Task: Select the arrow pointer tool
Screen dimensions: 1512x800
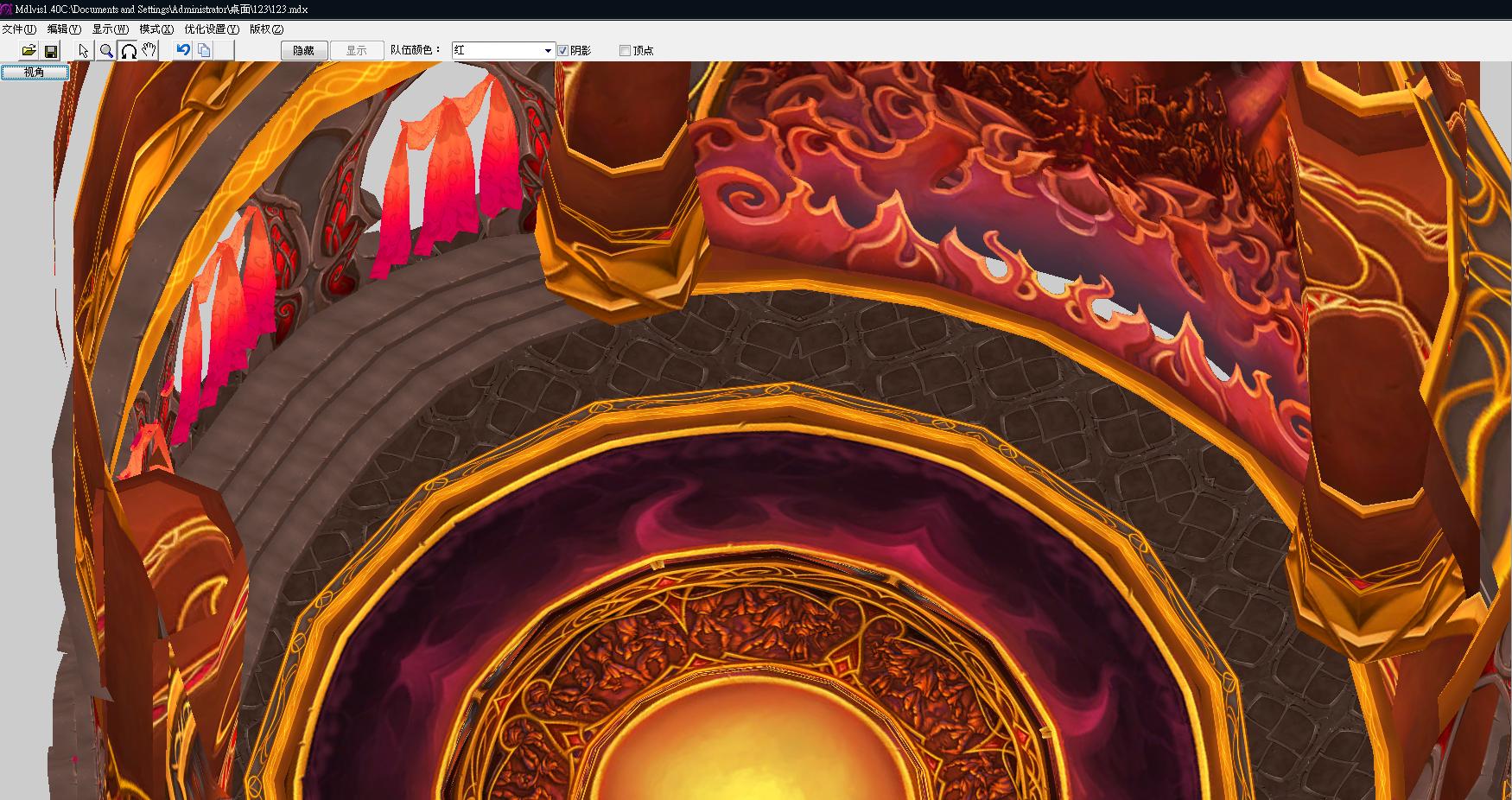Action: (84, 50)
